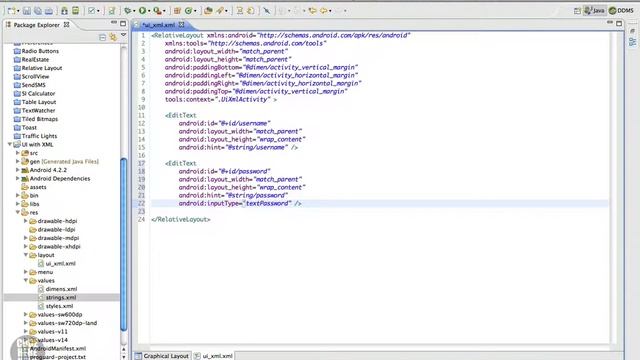
Task: Open the External Tools dropdown arrow
Action: (164, 11)
